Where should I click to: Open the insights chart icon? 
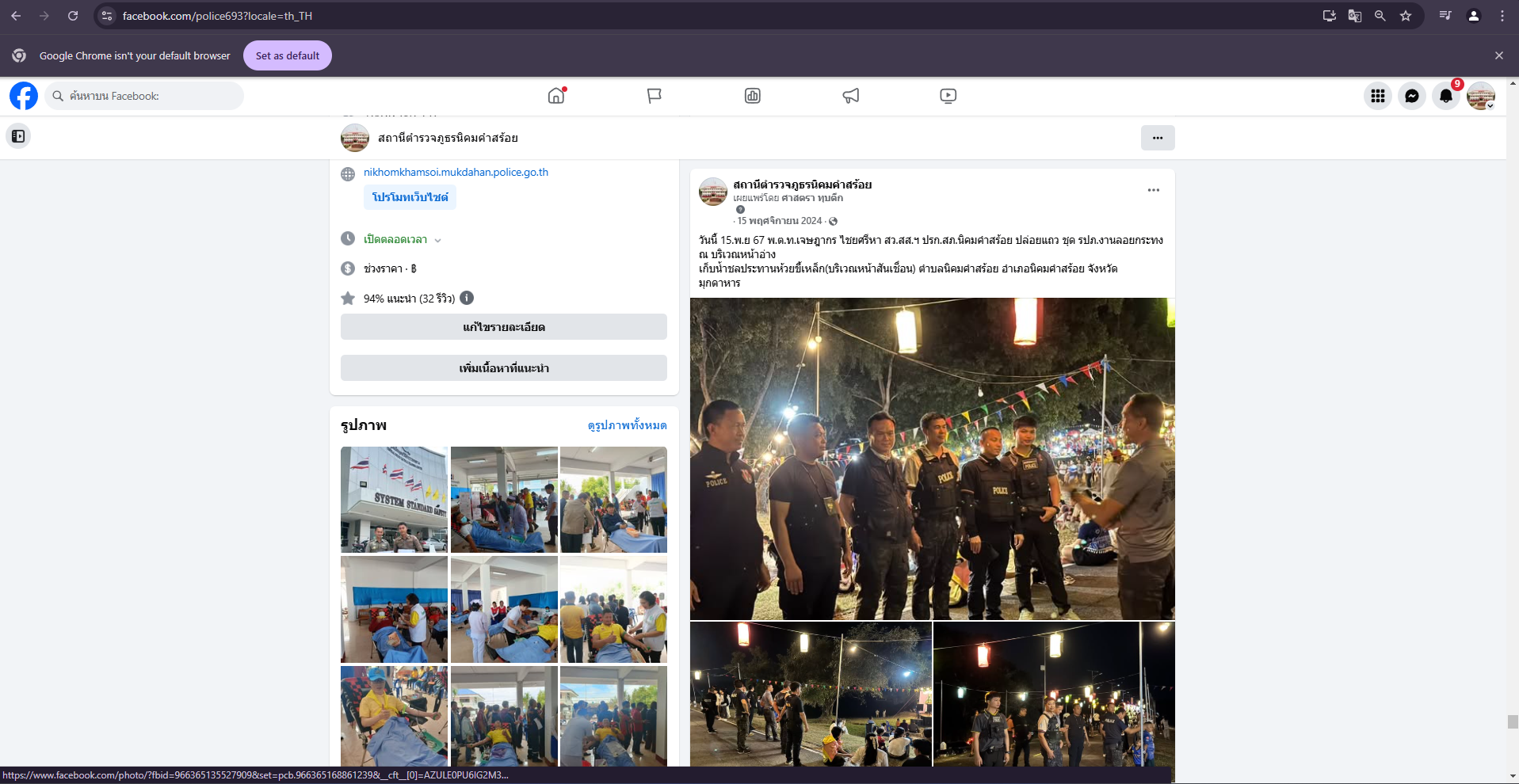(x=752, y=96)
